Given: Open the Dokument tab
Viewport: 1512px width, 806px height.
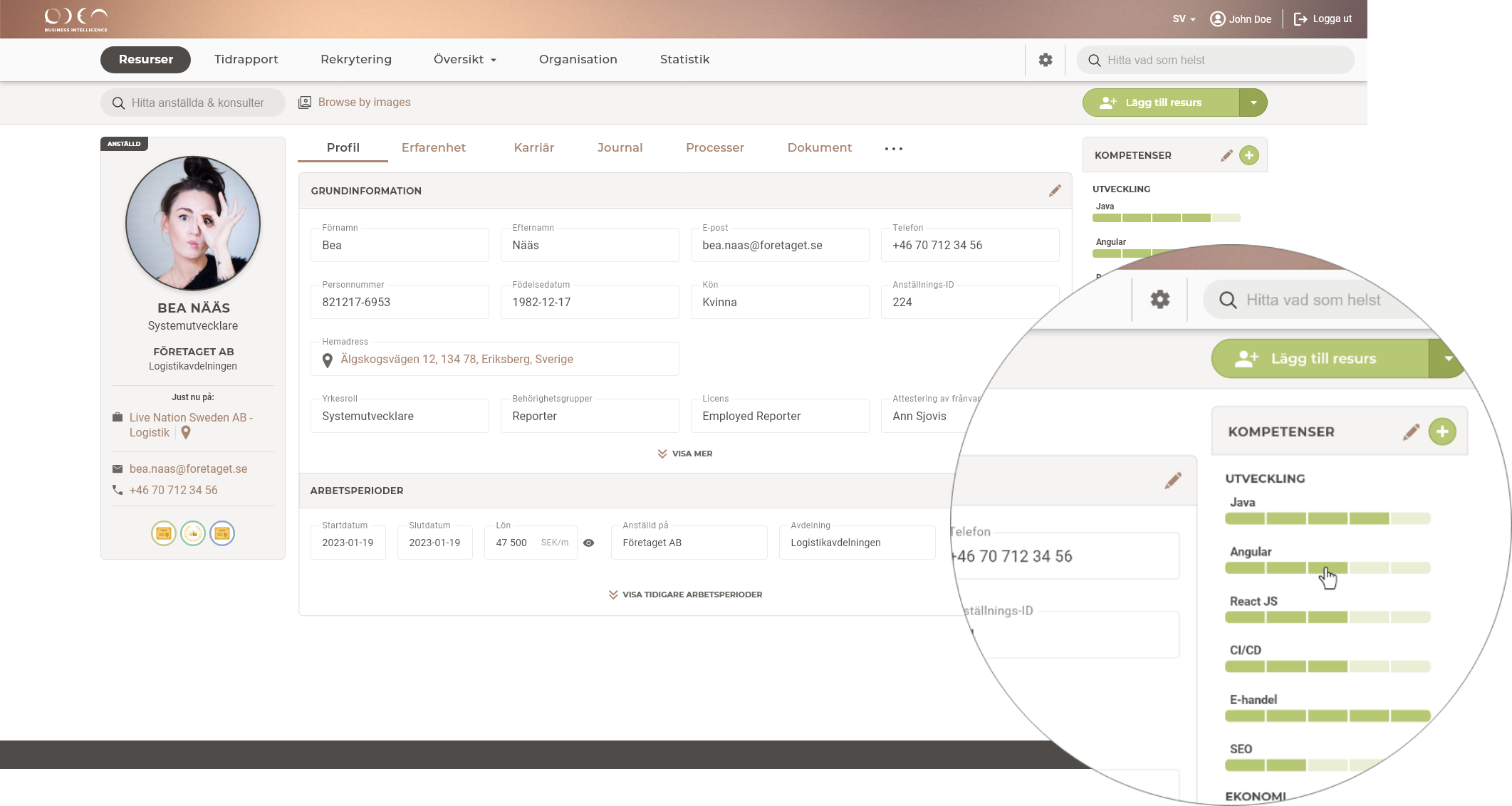Looking at the screenshot, I should pos(820,147).
